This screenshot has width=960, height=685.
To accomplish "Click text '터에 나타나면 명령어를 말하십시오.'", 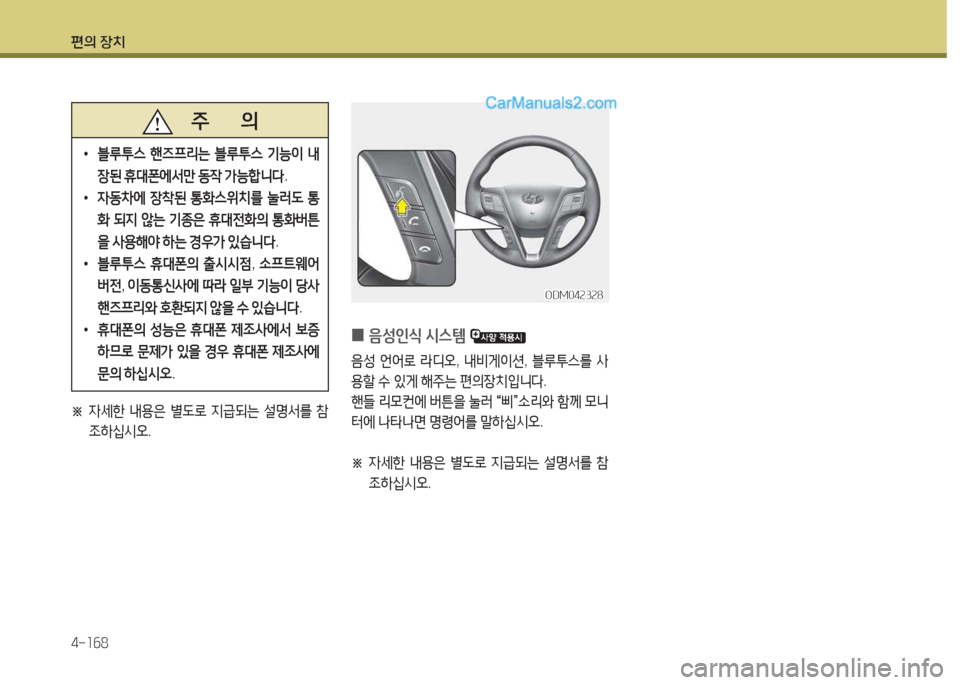I will pyautogui.click(x=447, y=422).
